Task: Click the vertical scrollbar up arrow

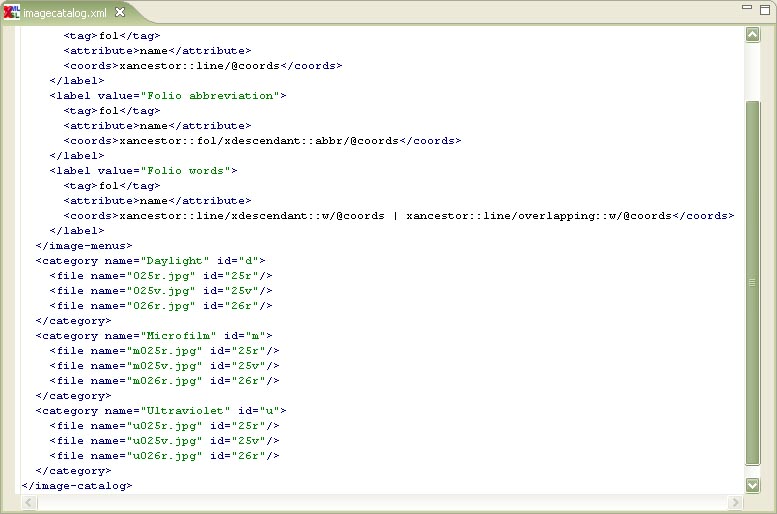Action: pos(752,35)
